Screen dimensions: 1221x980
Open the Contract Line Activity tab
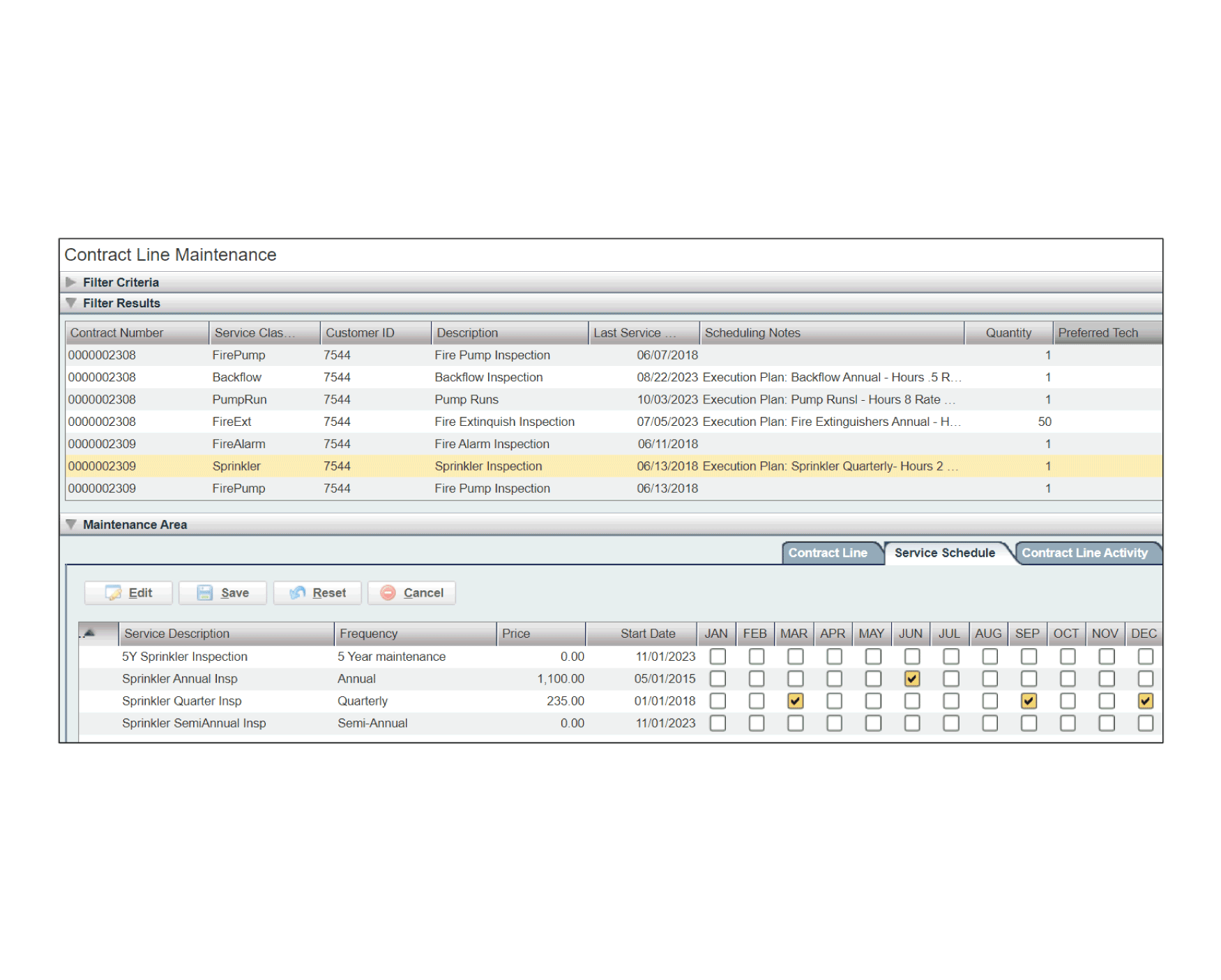point(1084,553)
